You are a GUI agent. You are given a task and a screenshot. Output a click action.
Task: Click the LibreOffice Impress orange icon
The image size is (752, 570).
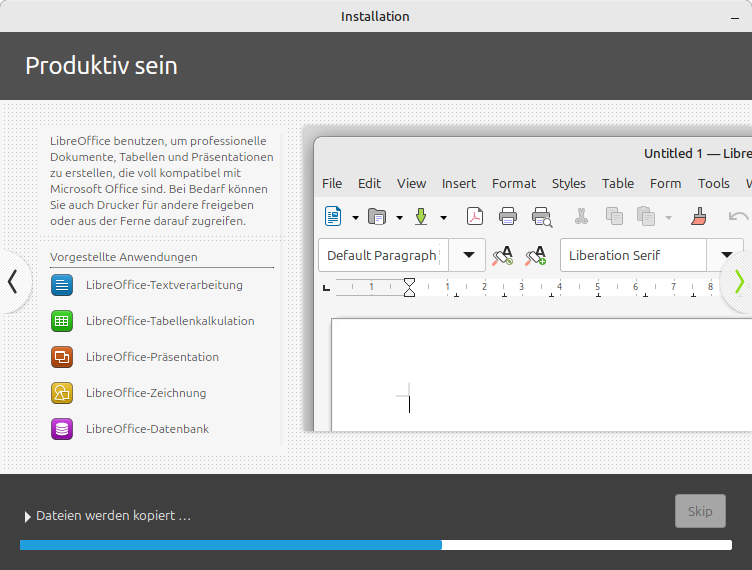[62, 357]
